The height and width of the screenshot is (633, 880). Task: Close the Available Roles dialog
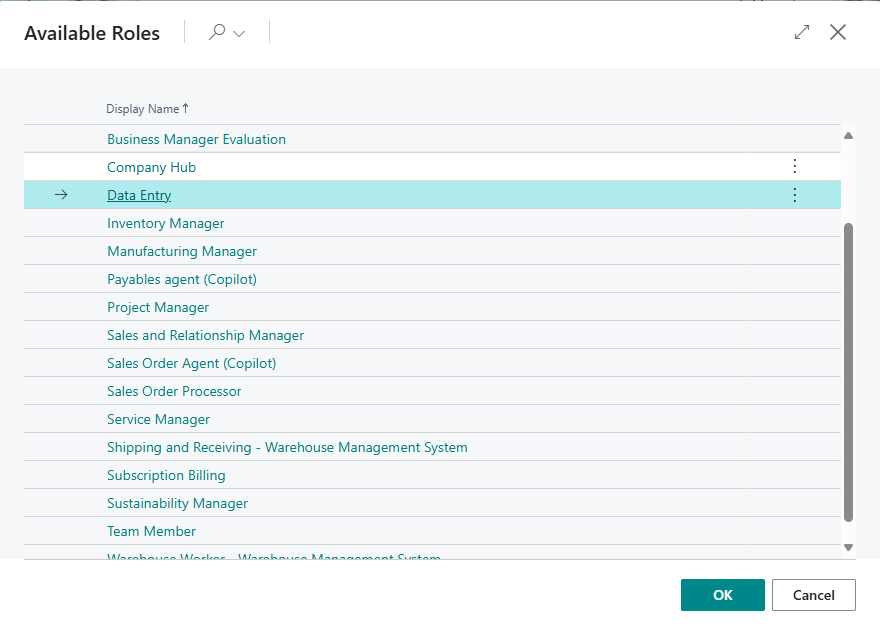pyautogui.click(x=838, y=32)
